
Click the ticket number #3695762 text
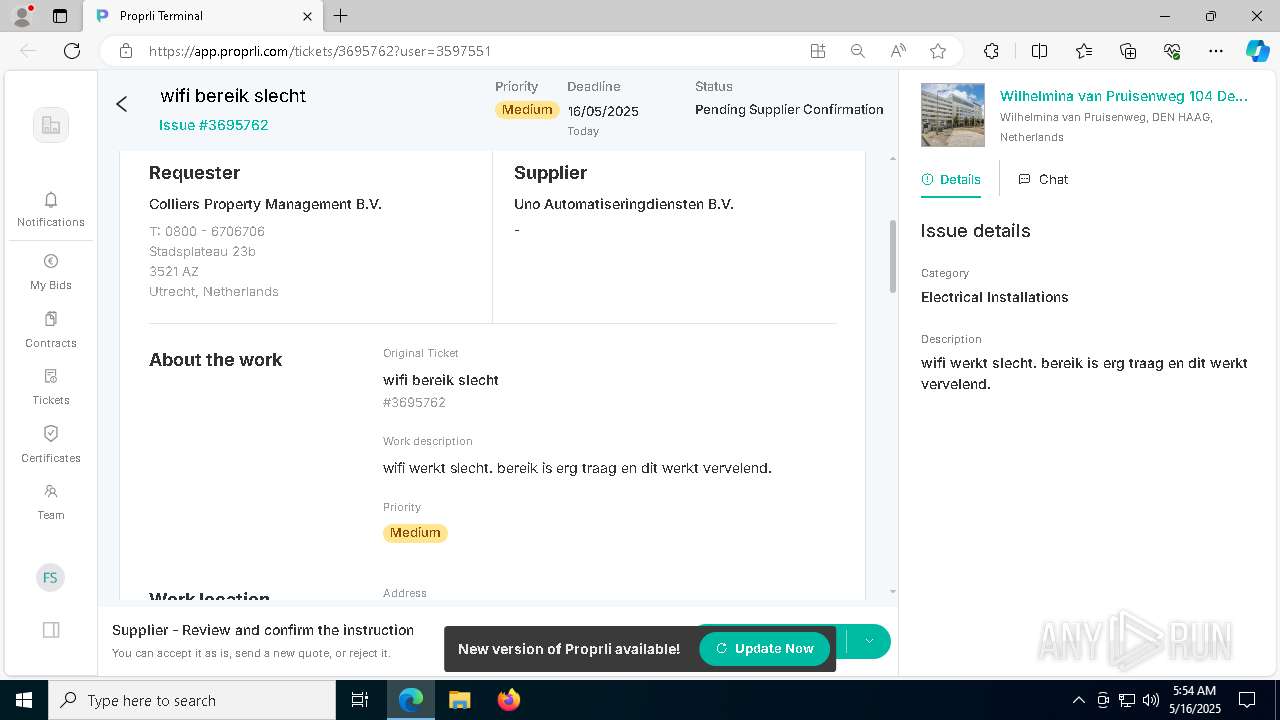click(x=414, y=402)
